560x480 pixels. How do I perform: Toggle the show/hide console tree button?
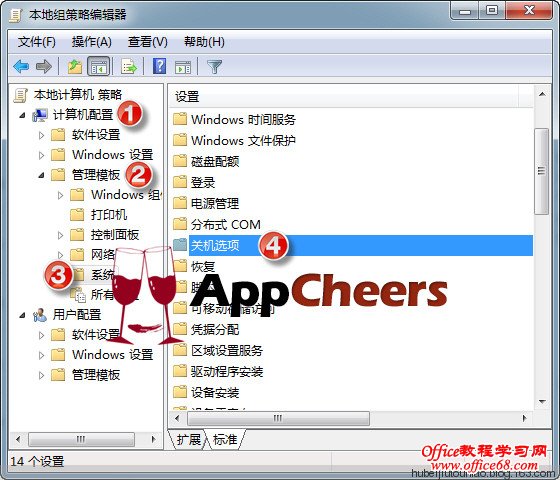(99, 67)
